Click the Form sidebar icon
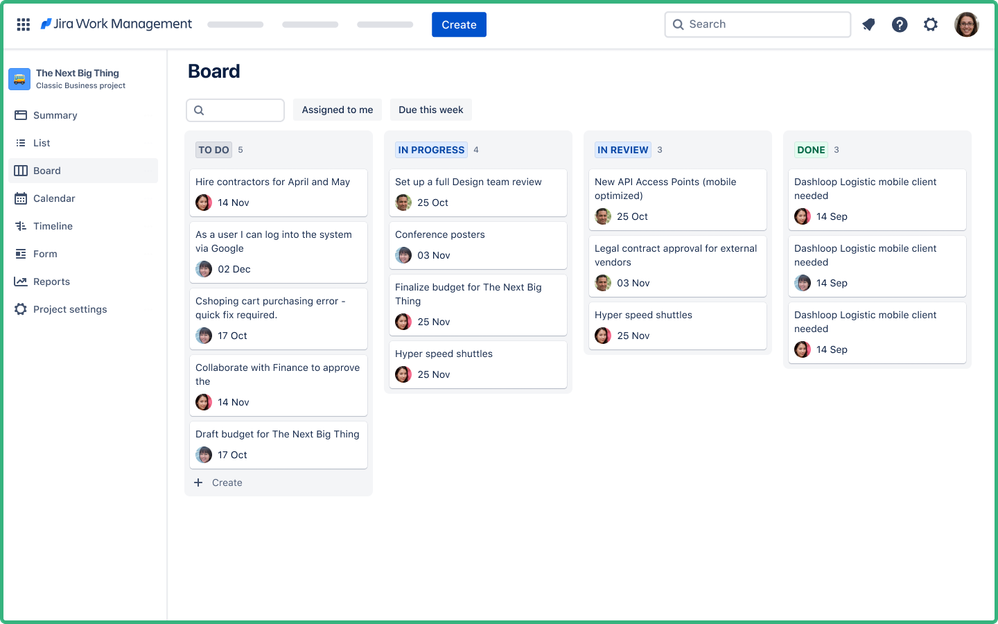The image size is (998, 624). [x=20, y=254]
